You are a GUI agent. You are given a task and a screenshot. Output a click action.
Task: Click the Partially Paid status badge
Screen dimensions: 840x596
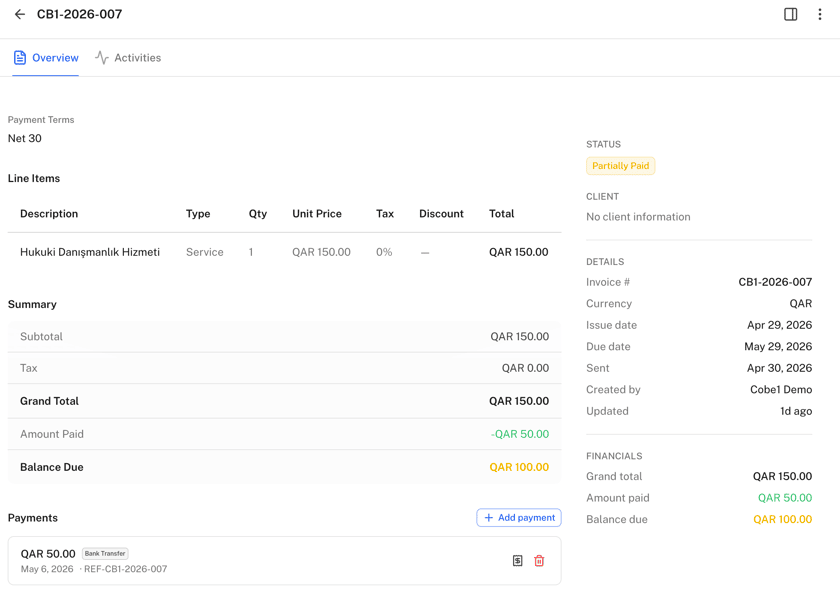620,166
